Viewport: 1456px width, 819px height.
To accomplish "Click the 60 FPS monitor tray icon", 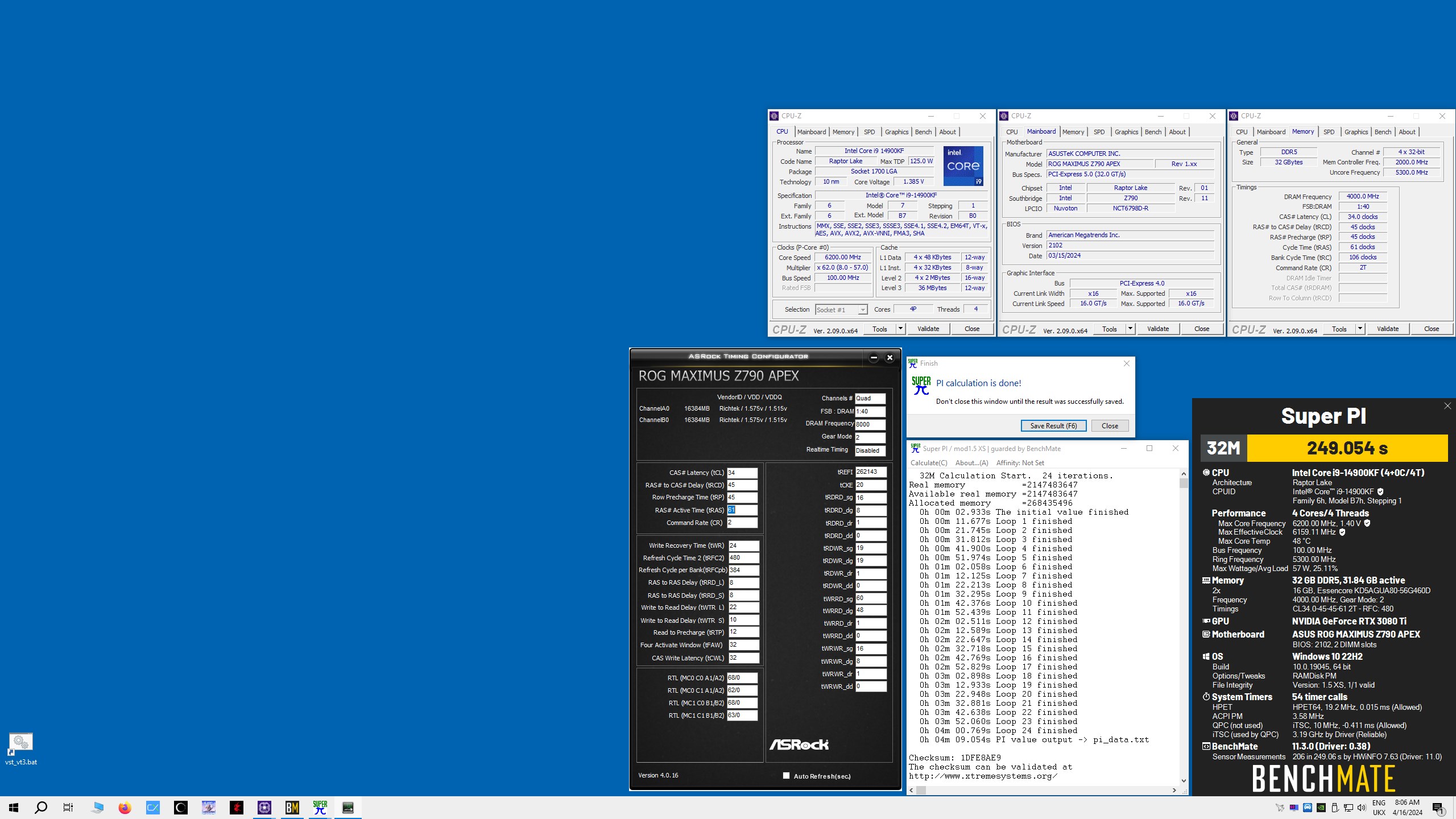I will 1294,808.
